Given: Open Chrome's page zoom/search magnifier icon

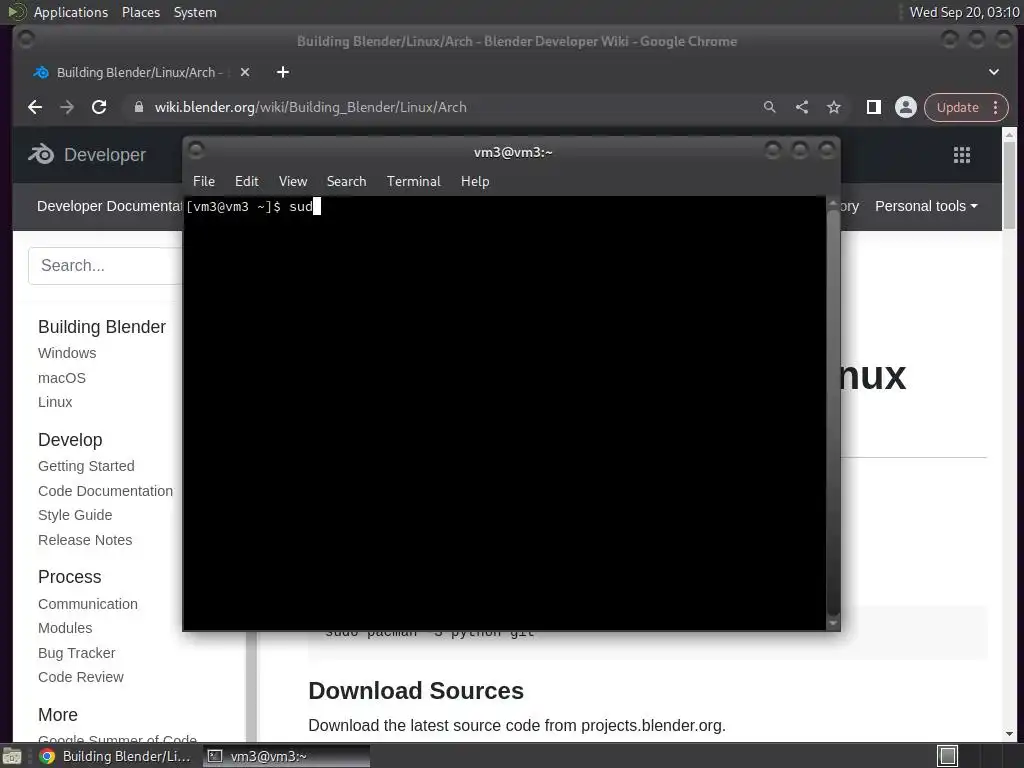Looking at the screenshot, I should 770,107.
